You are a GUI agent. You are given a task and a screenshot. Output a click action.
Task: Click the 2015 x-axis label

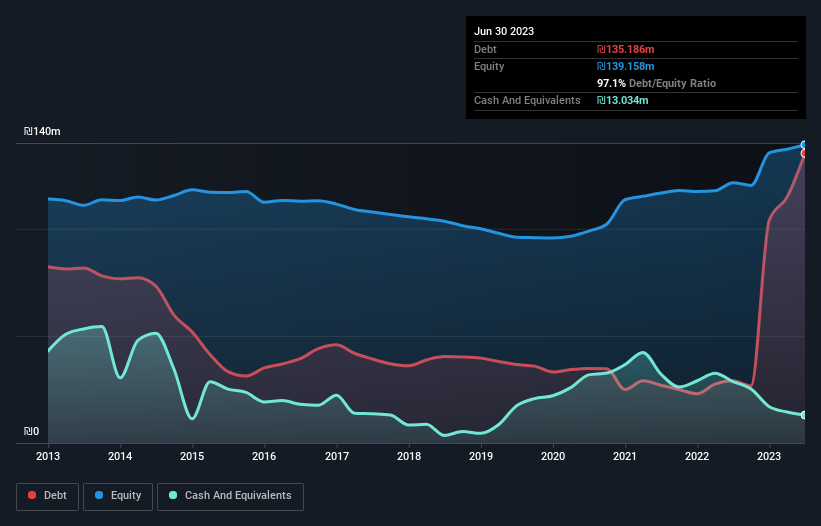pyautogui.click(x=192, y=456)
